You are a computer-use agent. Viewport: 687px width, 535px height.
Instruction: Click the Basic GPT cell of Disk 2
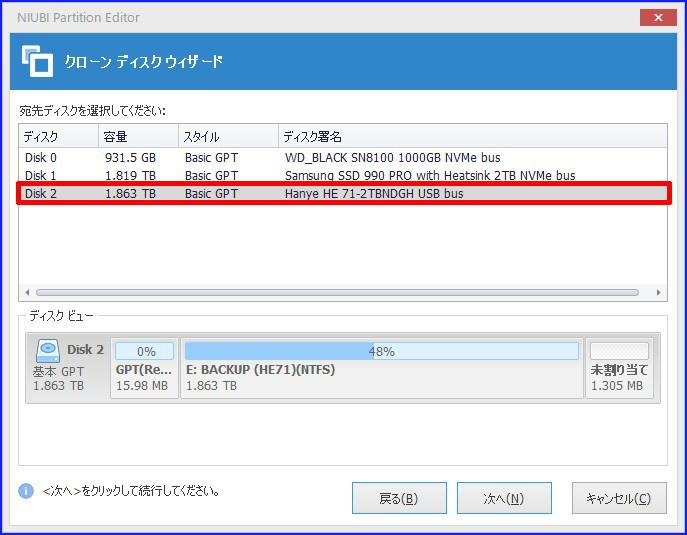211,193
